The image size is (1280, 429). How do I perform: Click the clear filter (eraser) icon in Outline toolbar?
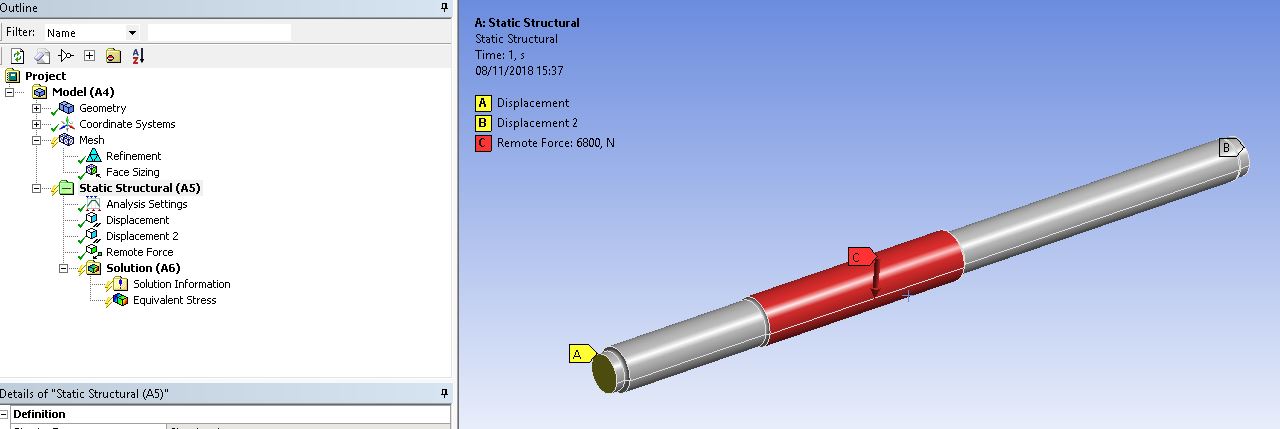tap(42, 56)
